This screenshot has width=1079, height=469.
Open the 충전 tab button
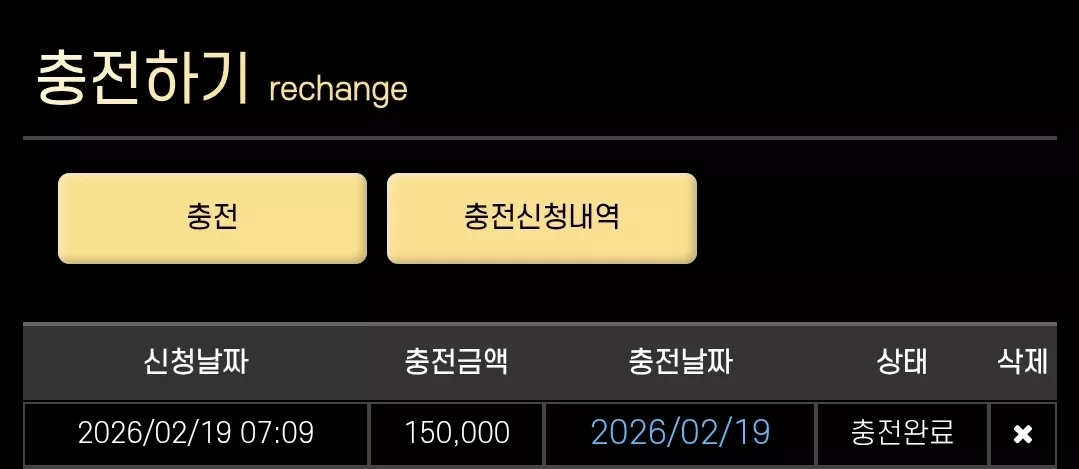pyautogui.click(x=212, y=218)
